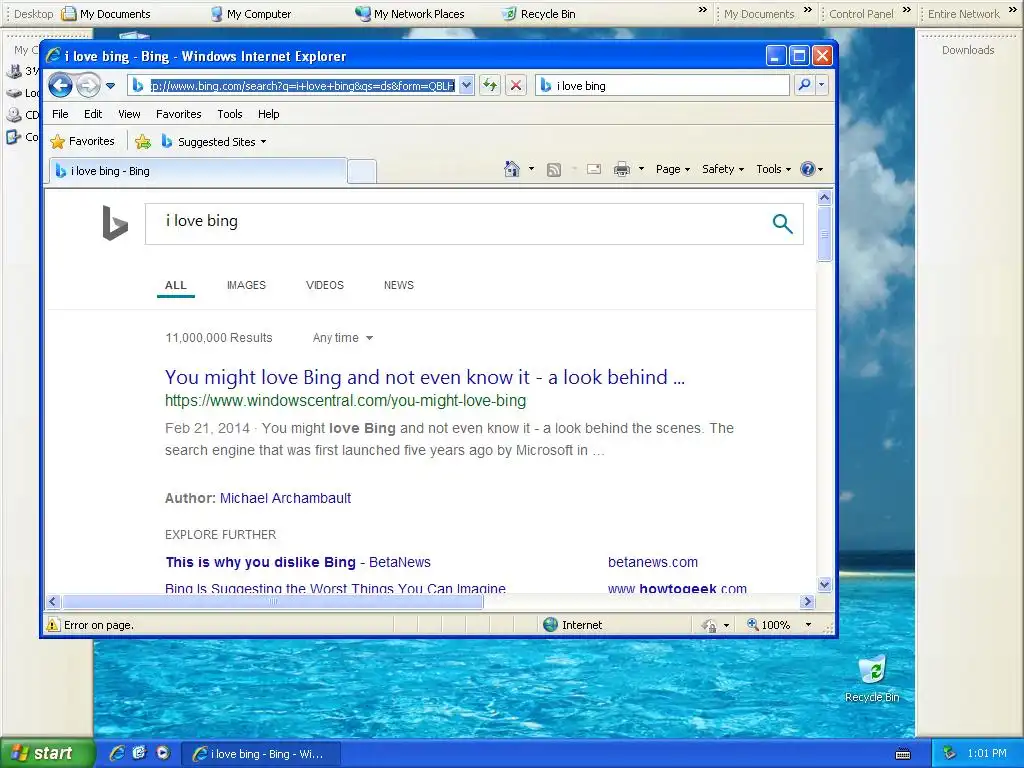
Task: Open the recent pages dropdown beside Forward
Action: pyautogui.click(x=110, y=86)
